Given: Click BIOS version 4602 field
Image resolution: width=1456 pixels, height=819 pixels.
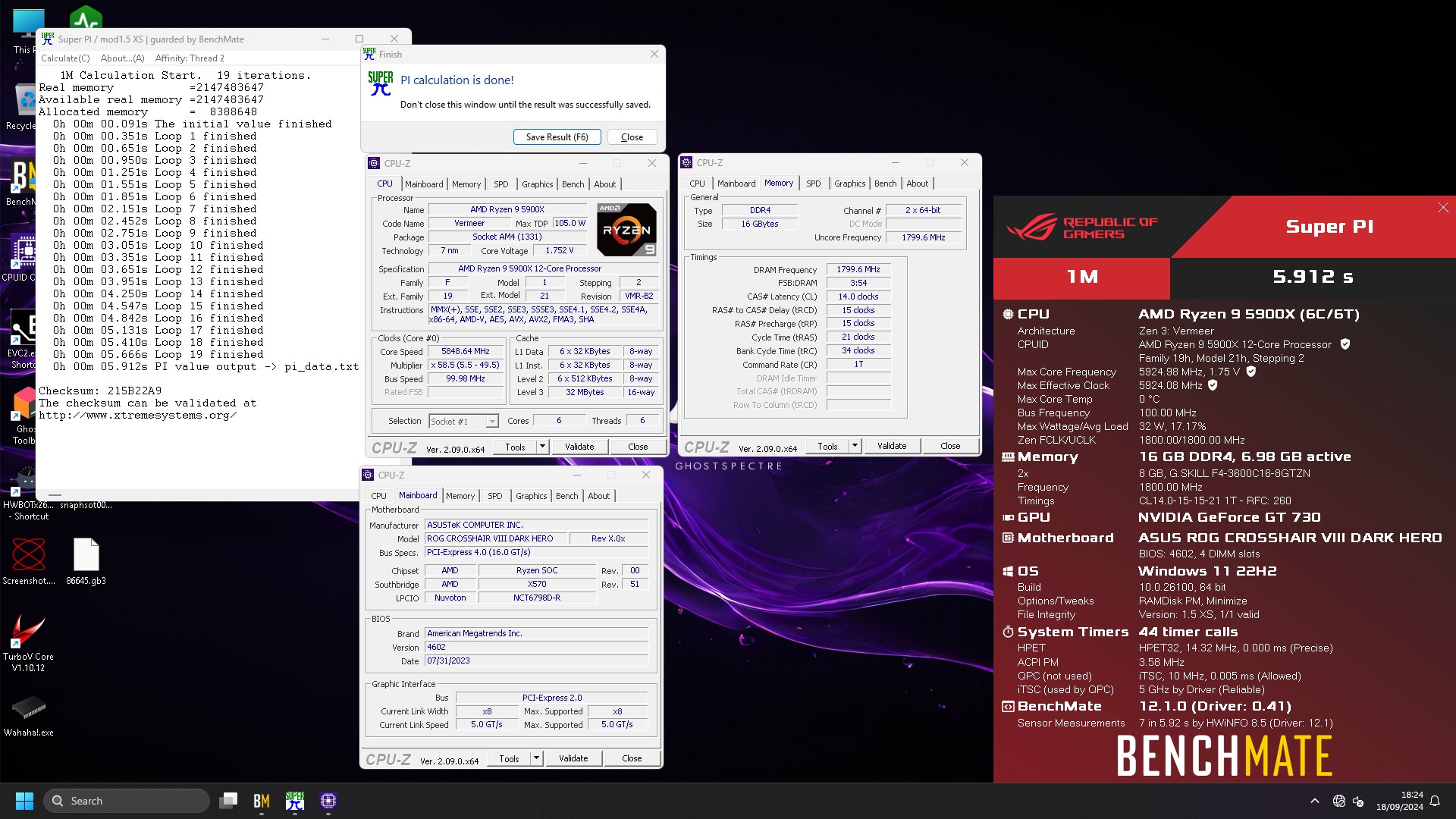Looking at the screenshot, I should tap(536, 648).
